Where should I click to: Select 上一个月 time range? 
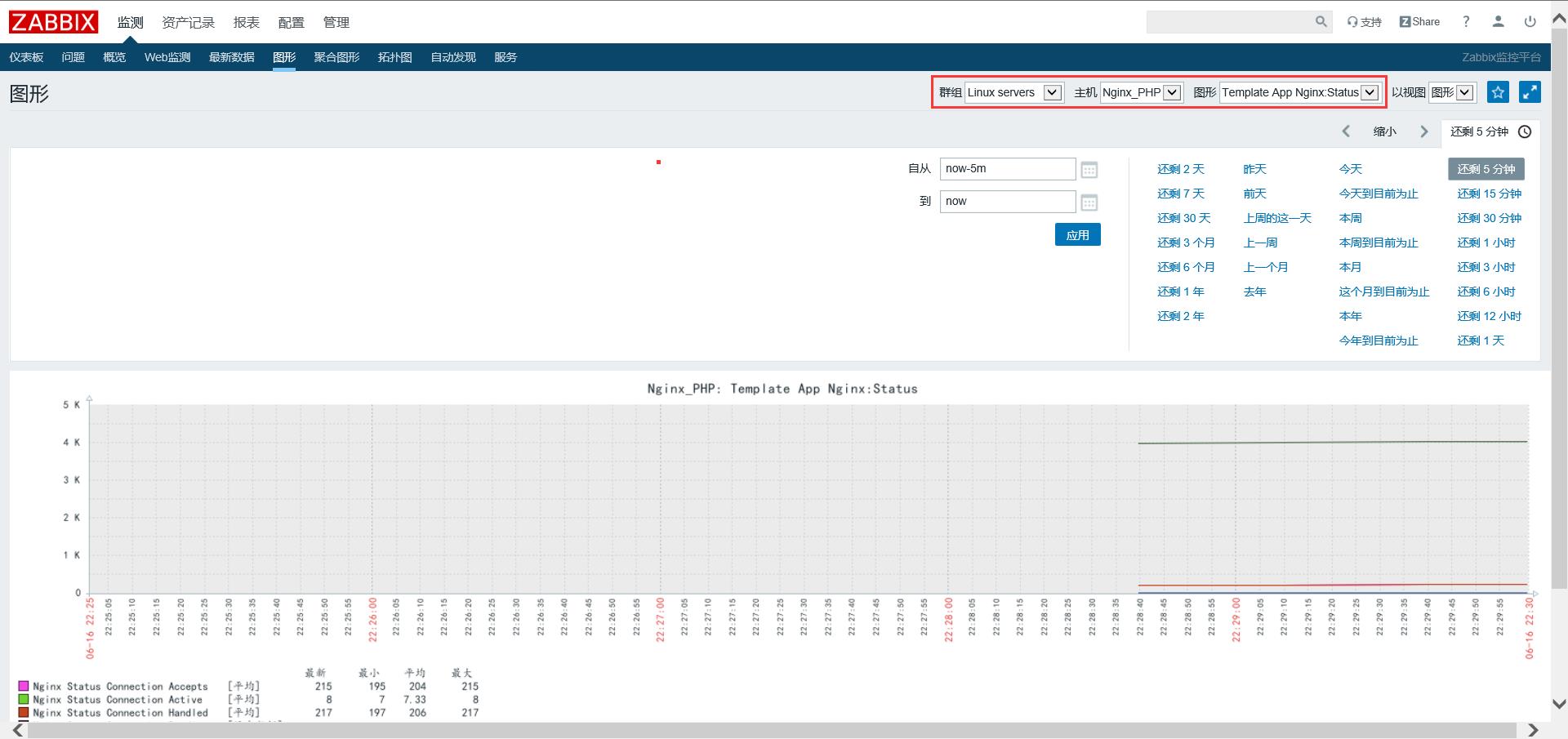(x=1266, y=267)
